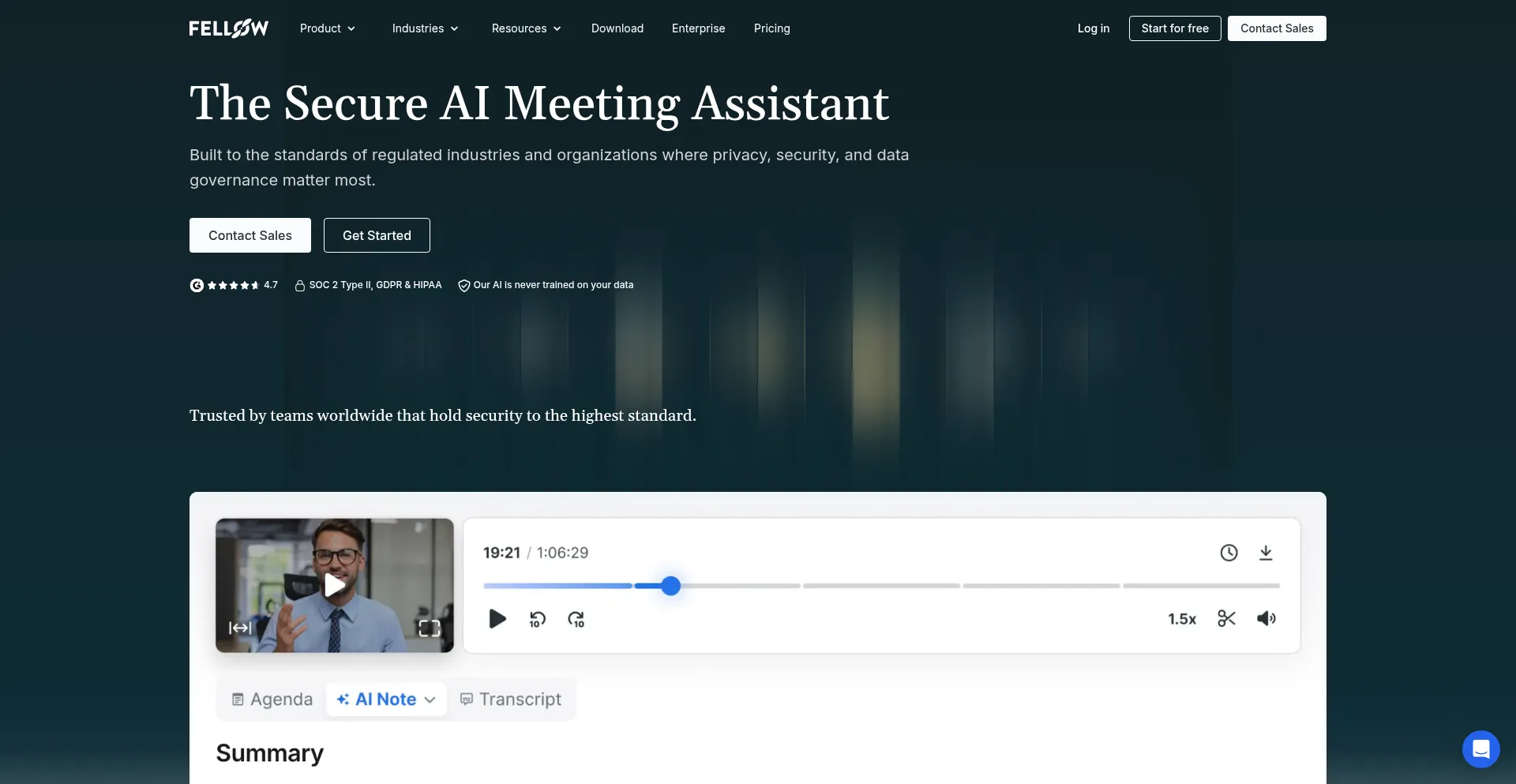Expand the Industries dropdown menu
This screenshot has height=784, width=1516.
pos(426,28)
